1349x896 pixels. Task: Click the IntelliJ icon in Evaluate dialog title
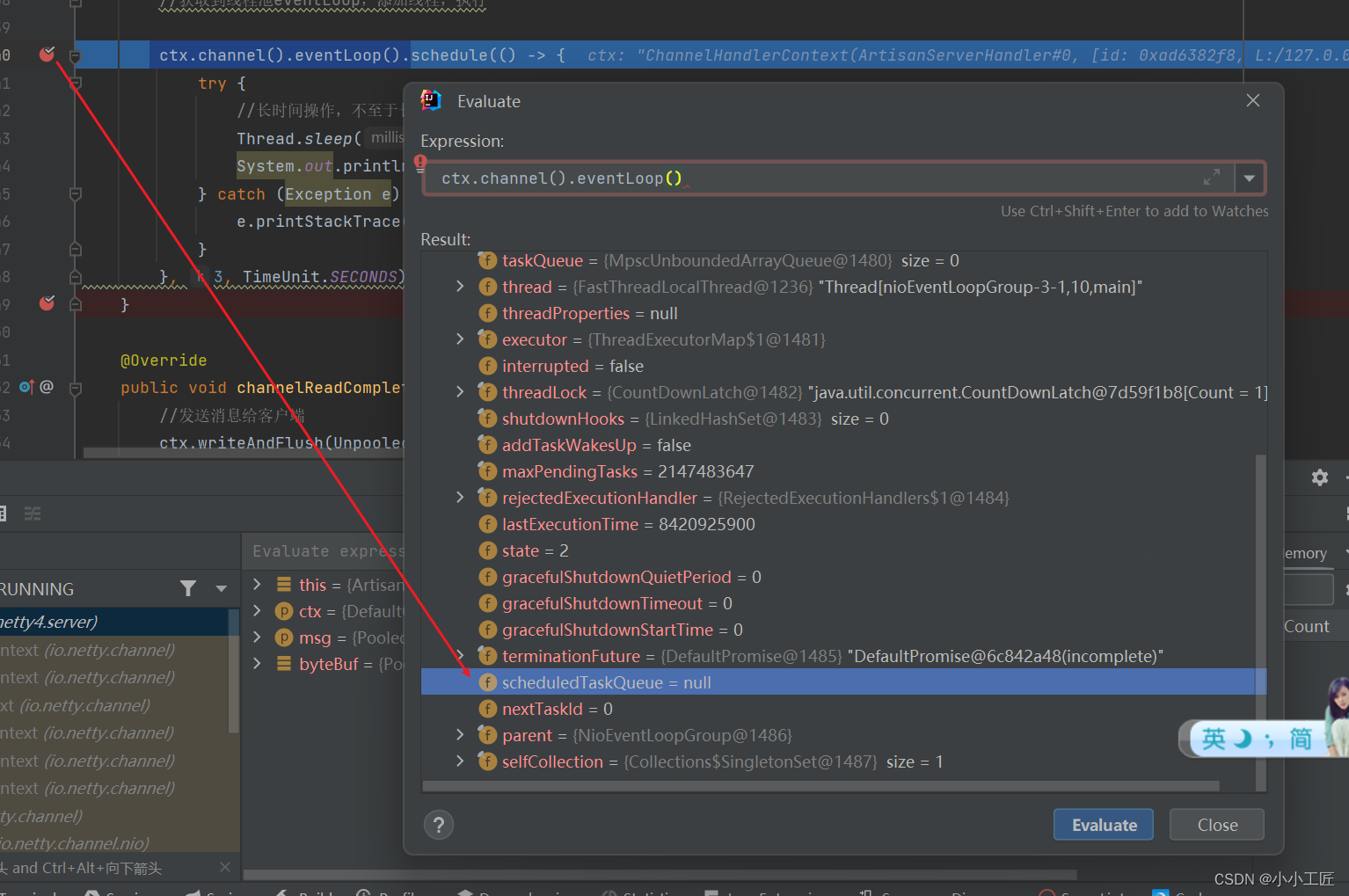[x=431, y=101]
